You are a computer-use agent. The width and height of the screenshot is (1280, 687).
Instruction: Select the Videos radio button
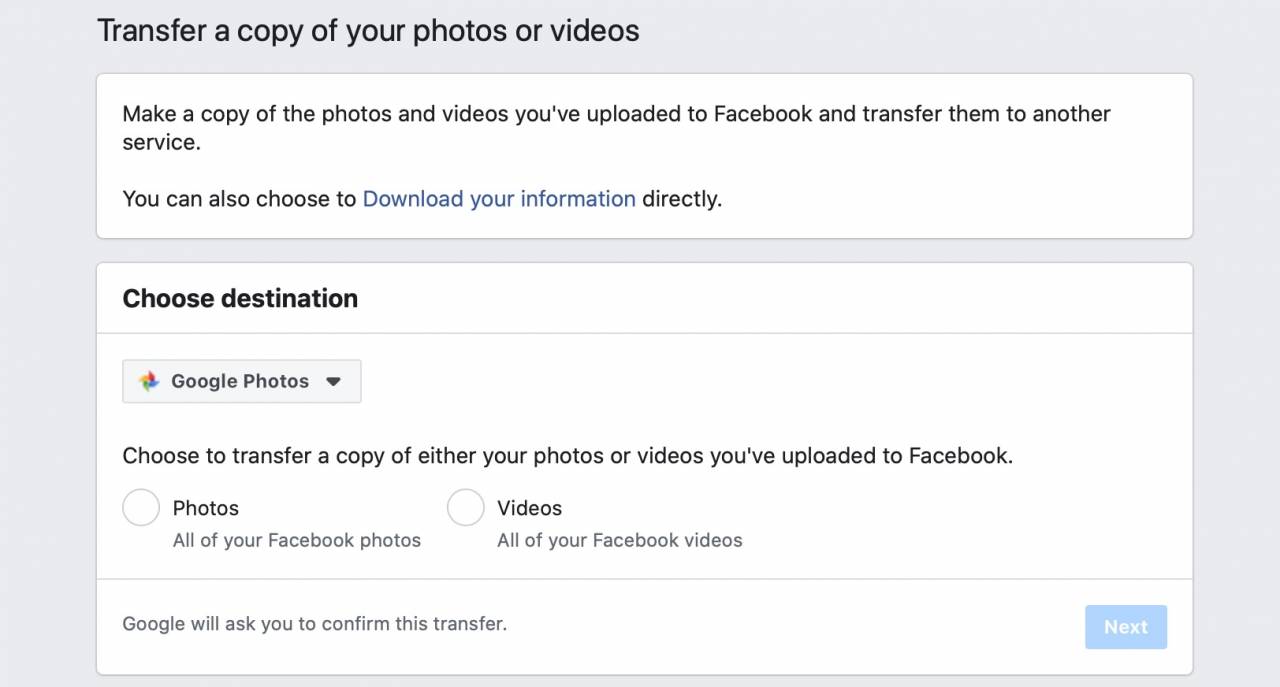click(x=465, y=507)
